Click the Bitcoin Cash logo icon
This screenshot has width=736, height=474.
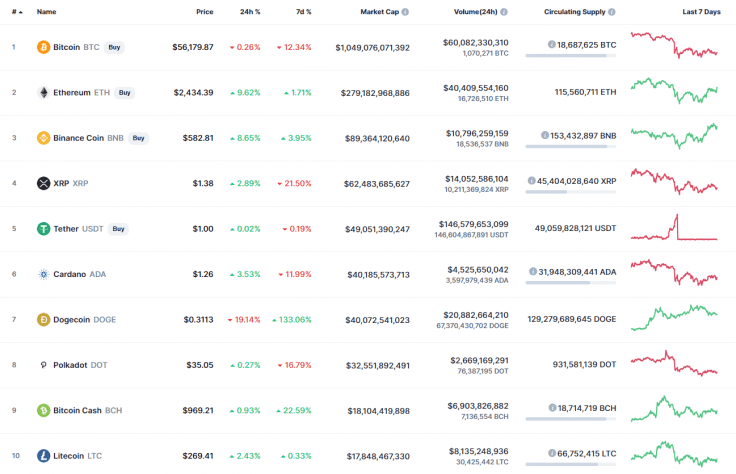point(43,410)
